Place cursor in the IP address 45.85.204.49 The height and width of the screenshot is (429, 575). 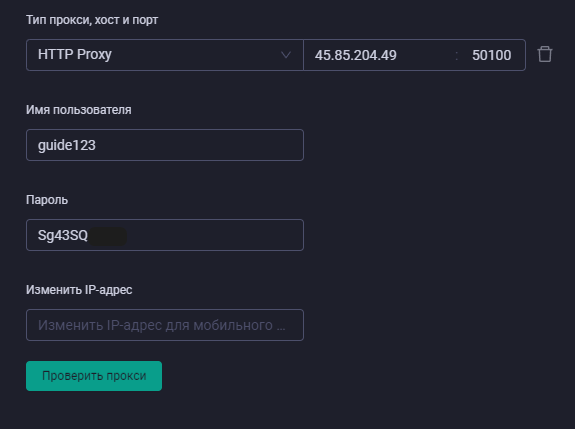coord(355,55)
